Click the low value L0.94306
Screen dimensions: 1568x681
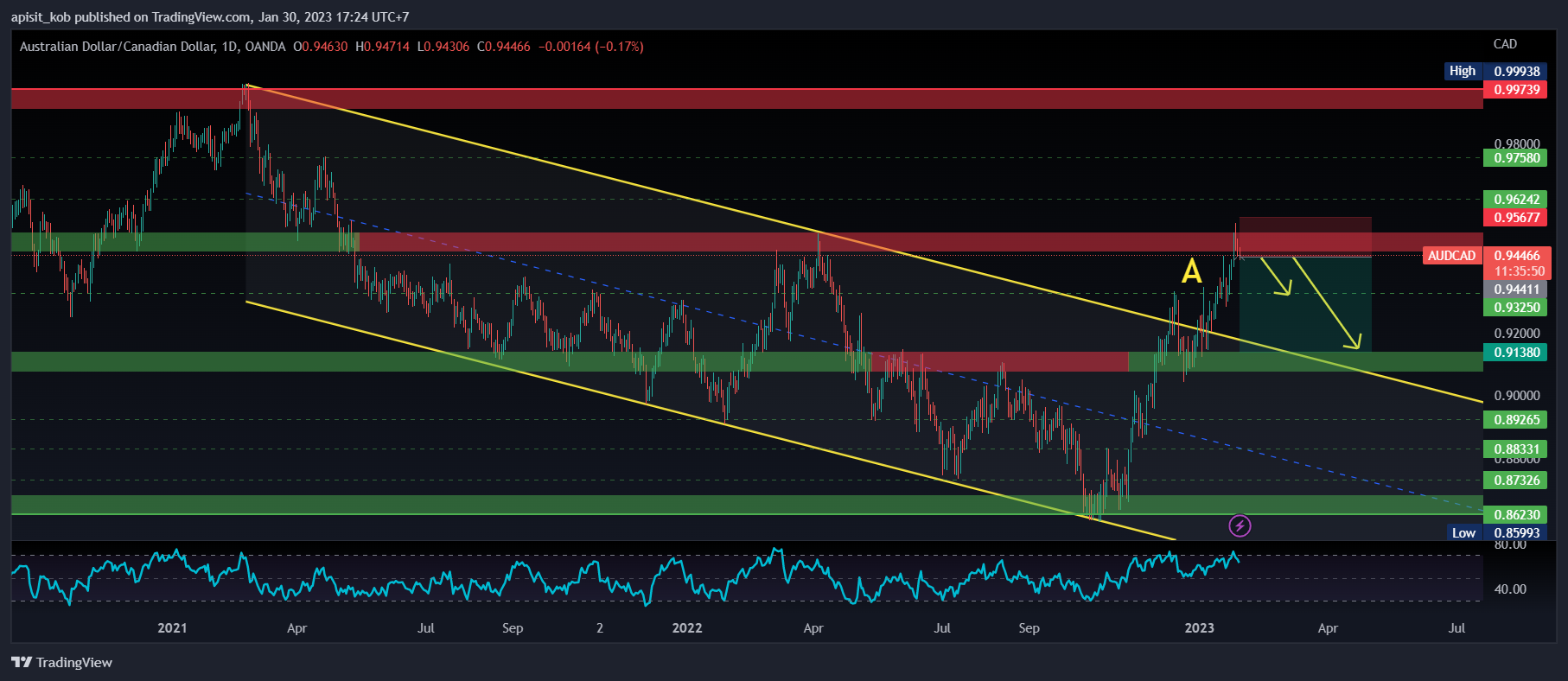pyautogui.click(x=443, y=47)
